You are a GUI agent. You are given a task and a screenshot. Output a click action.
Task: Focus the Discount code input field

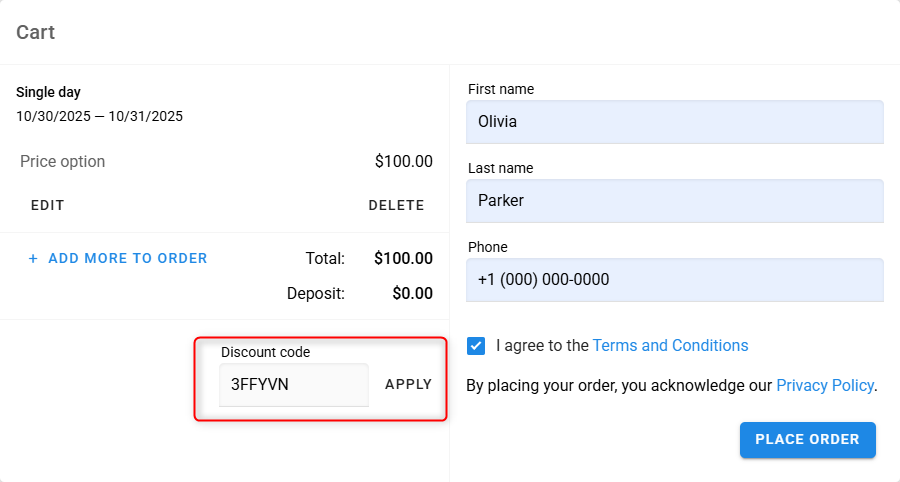[294, 384]
